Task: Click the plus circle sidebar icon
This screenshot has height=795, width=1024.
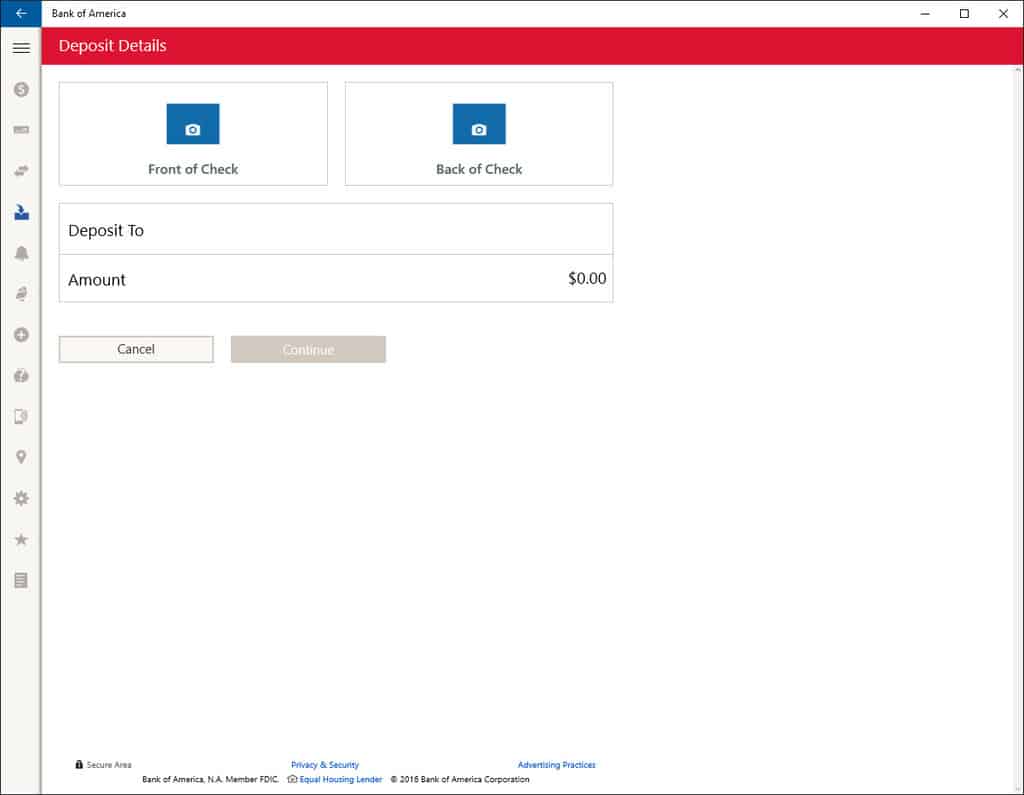Action: click(x=21, y=334)
